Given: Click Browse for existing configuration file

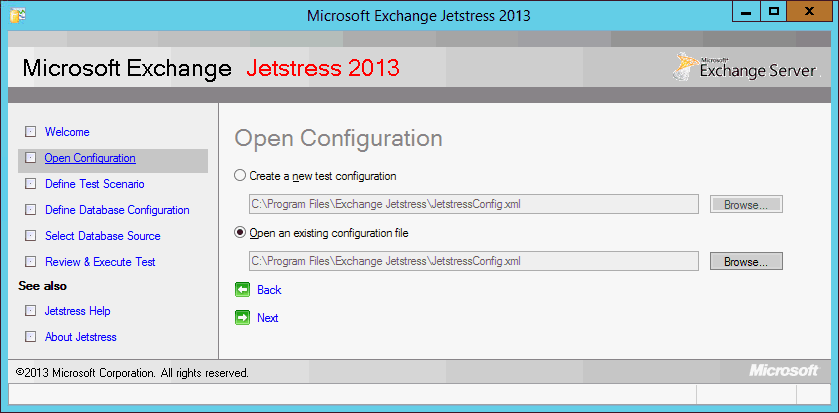Looking at the screenshot, I should click(x=746, y=262).
